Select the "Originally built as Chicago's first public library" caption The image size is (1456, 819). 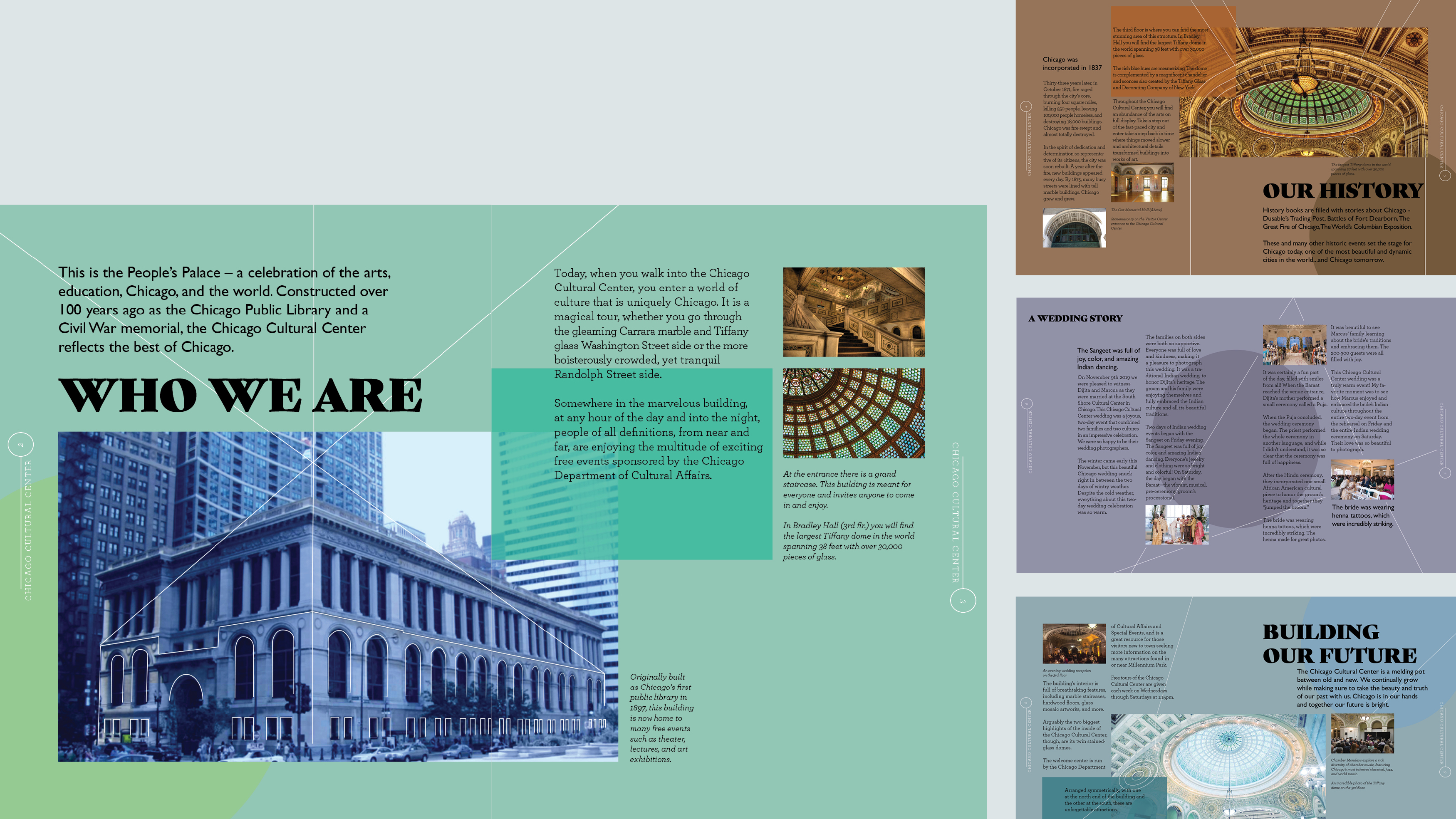661,718
